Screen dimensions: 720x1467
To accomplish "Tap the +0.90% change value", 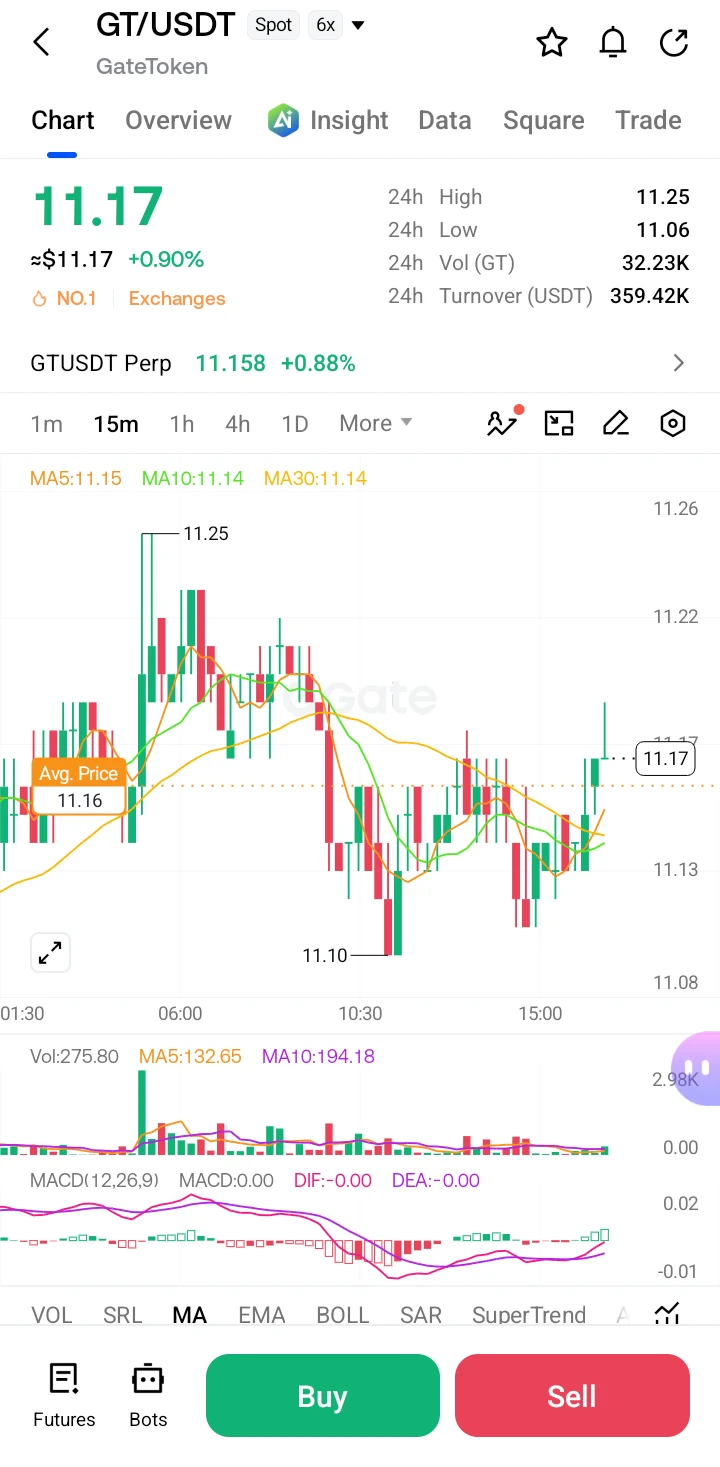I will (x=166, y=260).
